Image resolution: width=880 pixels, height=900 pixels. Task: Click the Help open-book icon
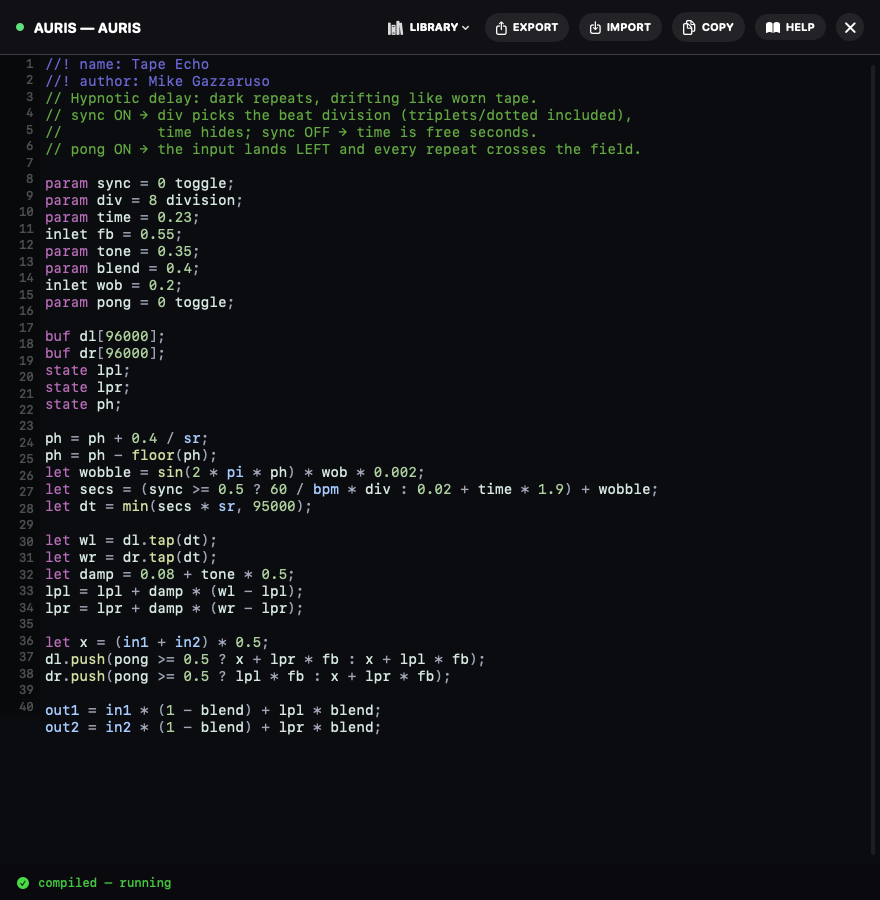[773, 28]
